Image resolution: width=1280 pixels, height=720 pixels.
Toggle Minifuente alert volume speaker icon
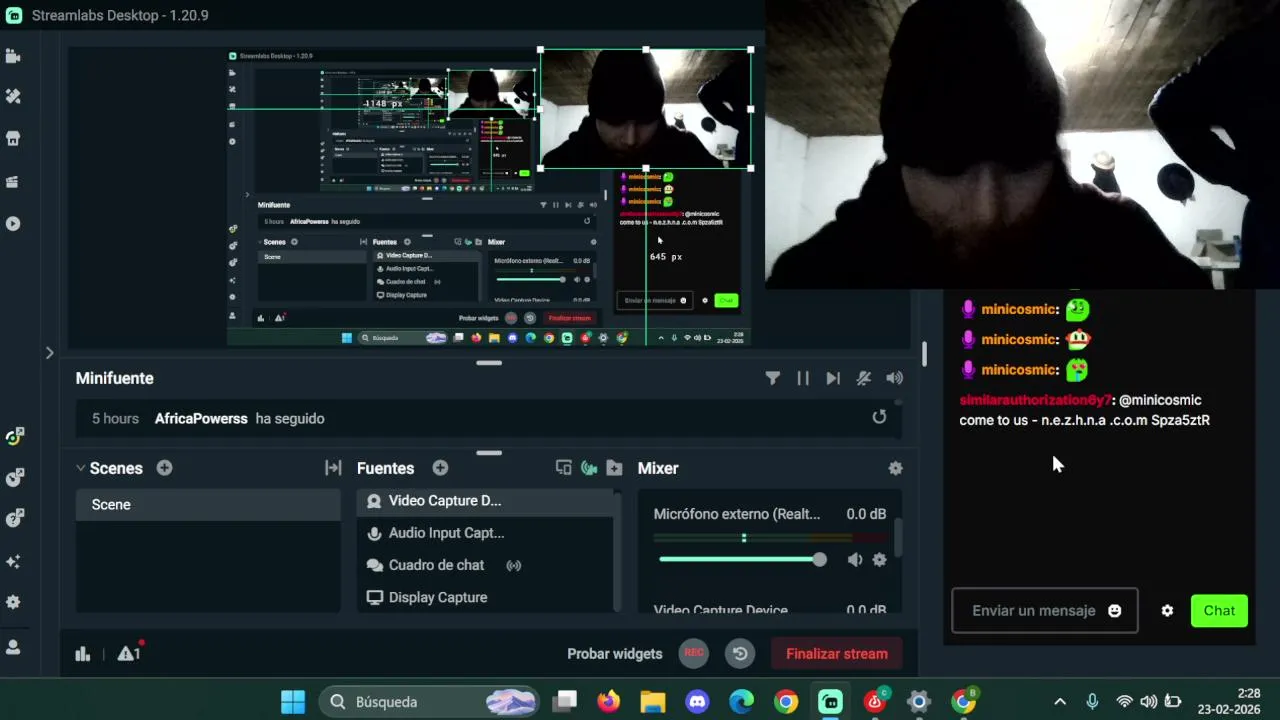(895, 378)
